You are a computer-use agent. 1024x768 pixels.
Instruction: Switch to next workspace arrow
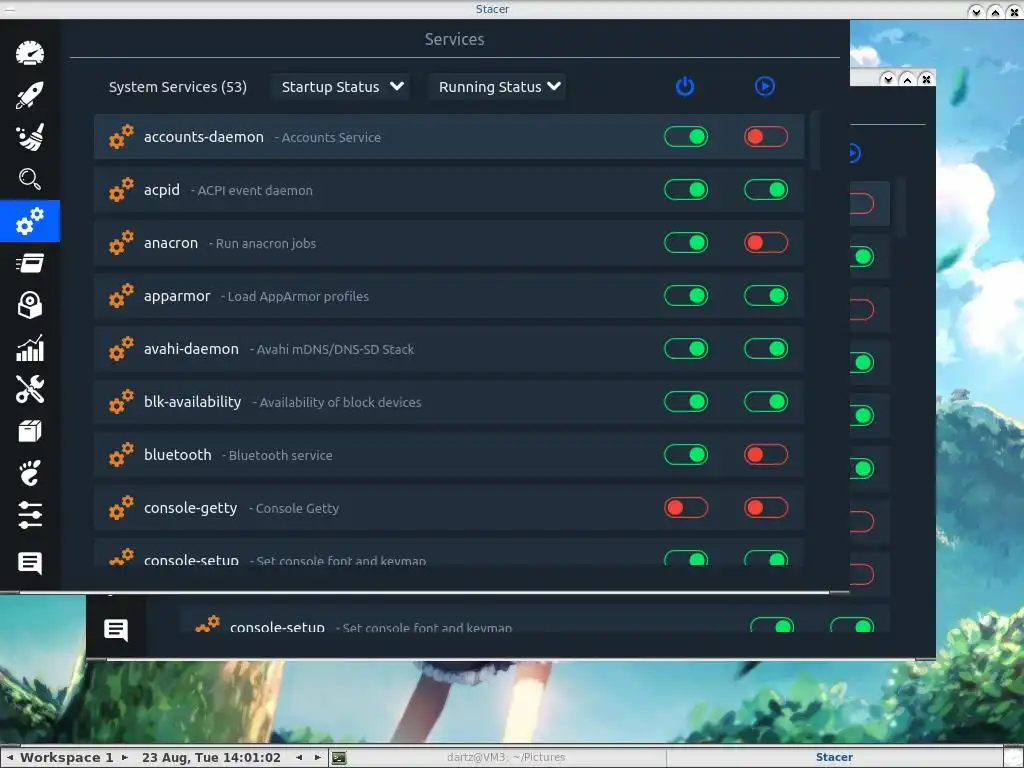[x=125, y=758]
